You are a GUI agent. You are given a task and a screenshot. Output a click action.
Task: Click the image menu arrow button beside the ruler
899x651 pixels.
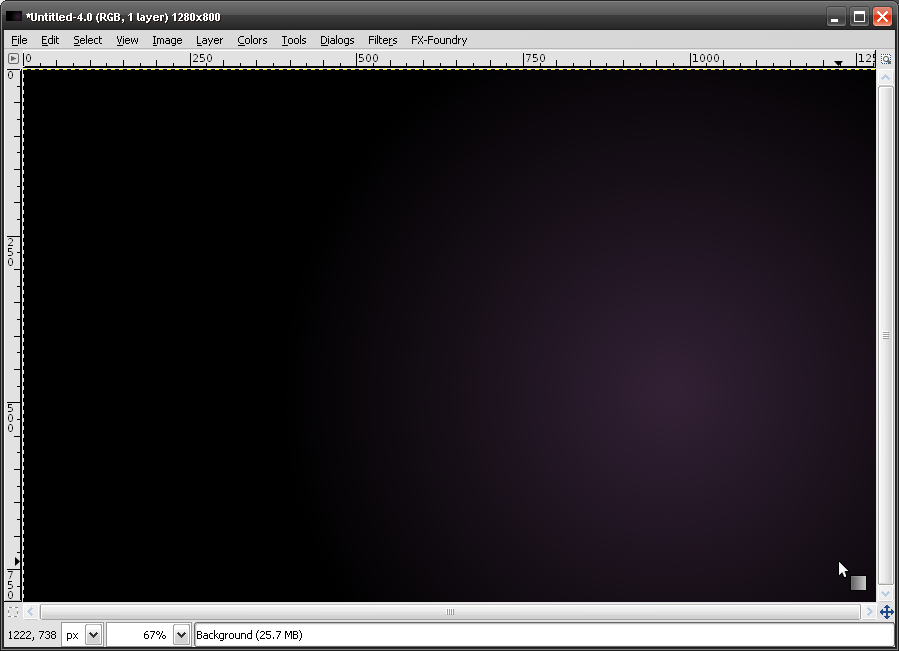click(x=13, y=59)
